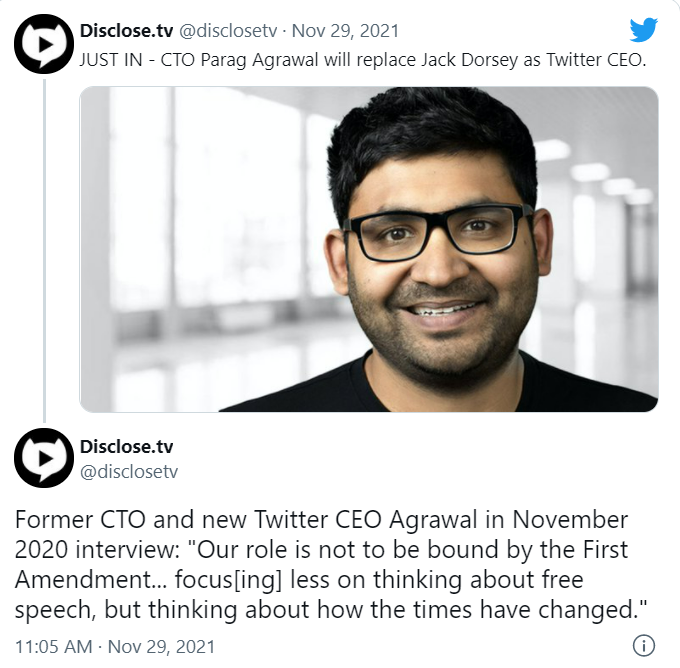Click the @disclosetv handle under lower avatar
680x668 pixels.
(127, 470)
